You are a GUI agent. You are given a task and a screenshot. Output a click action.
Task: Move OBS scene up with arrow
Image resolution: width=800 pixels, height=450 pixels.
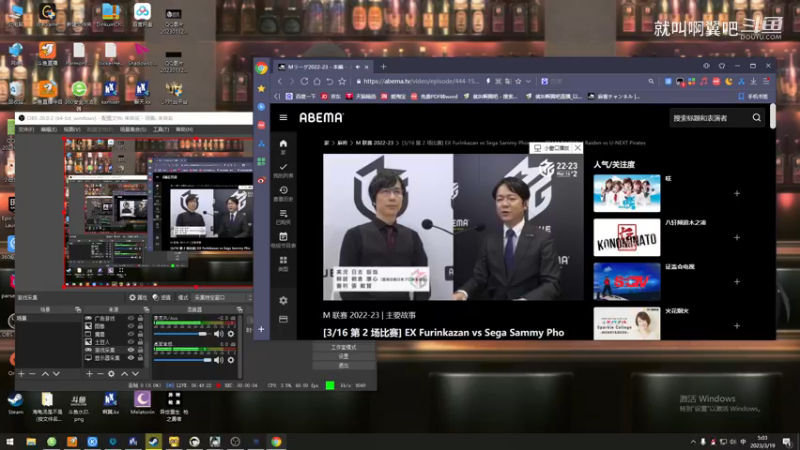(45, 374)
